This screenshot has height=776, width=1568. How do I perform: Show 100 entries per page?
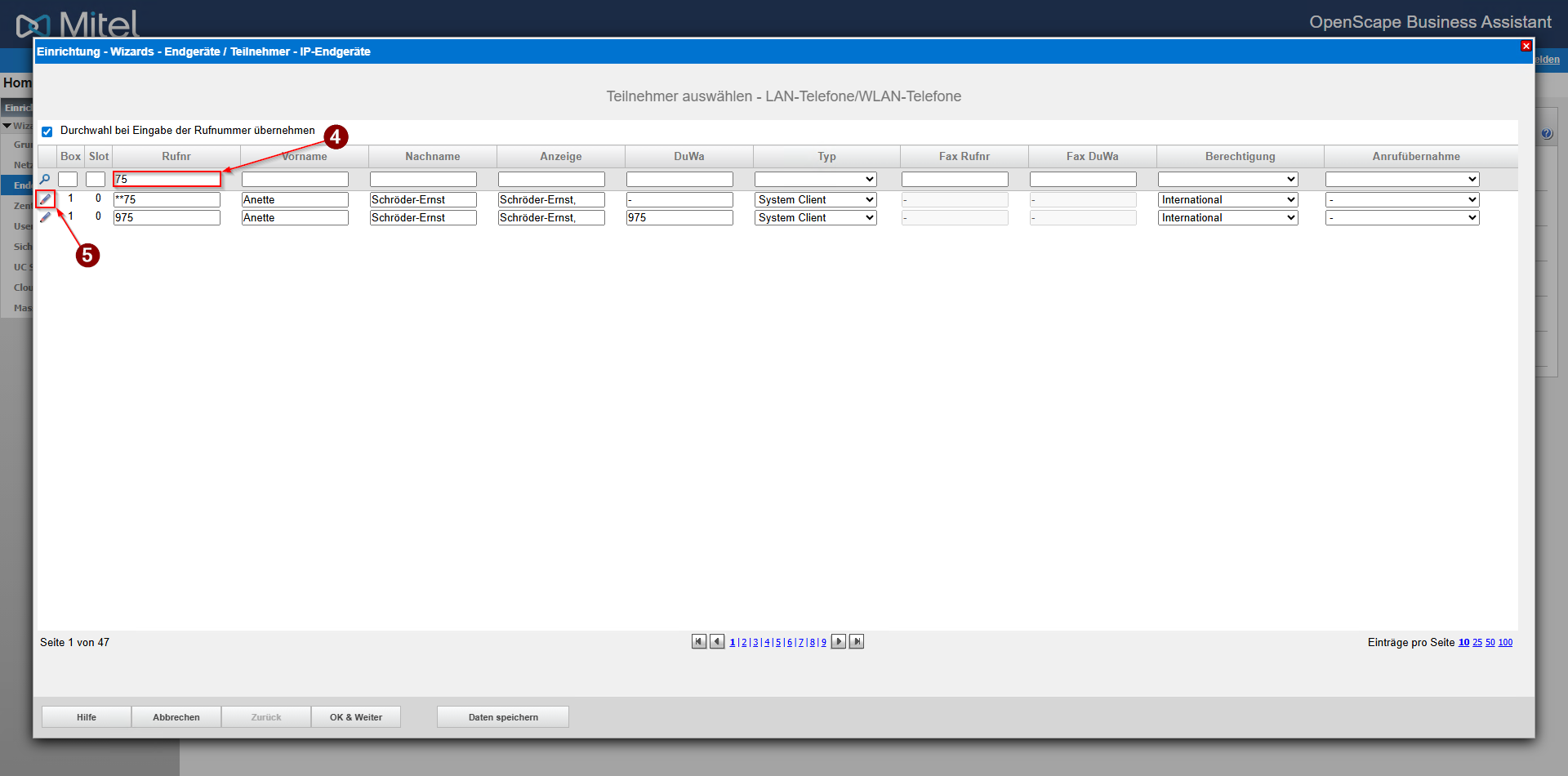pyautogui.click(x=1505, y=643)
